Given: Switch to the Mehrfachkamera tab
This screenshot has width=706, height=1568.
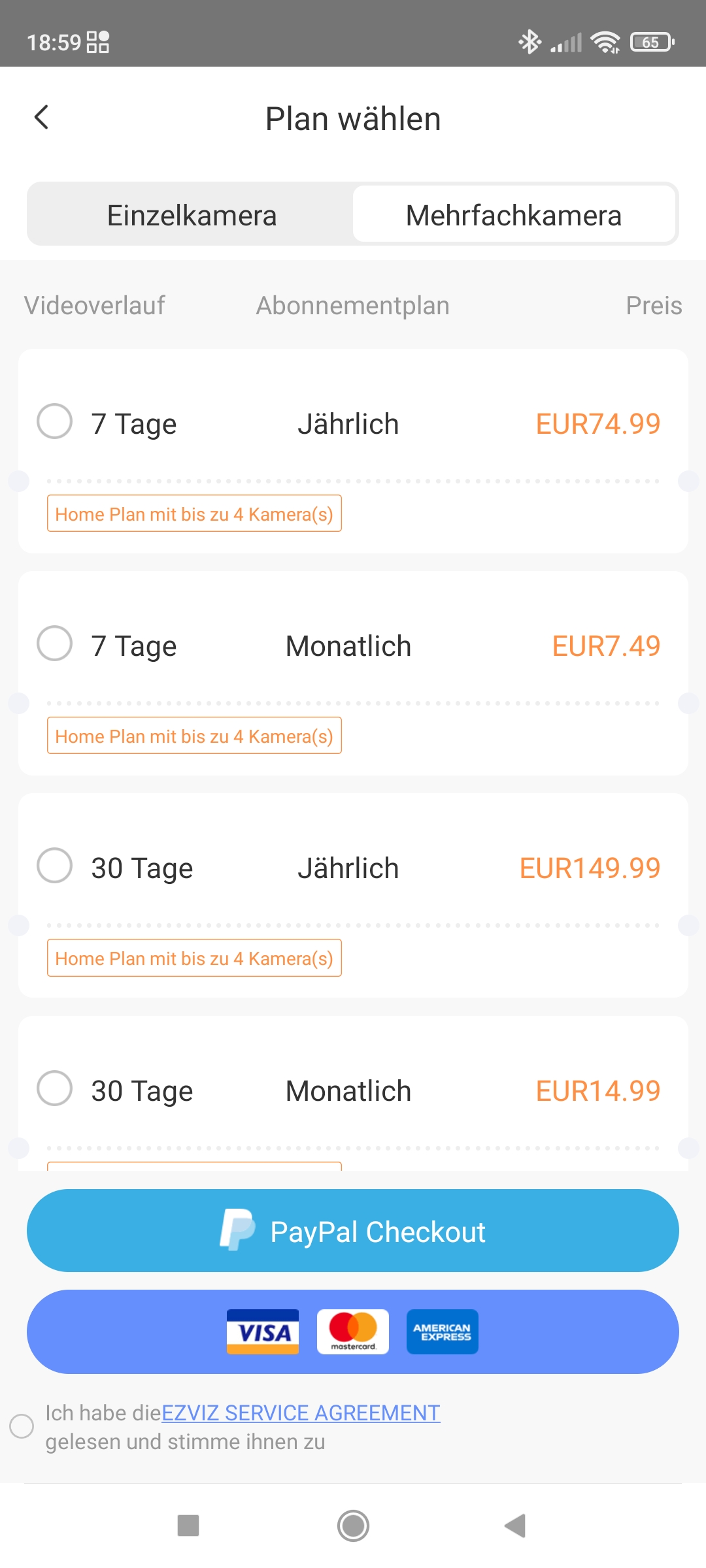Looking at the screenshot, I should [x=514, y=216].
